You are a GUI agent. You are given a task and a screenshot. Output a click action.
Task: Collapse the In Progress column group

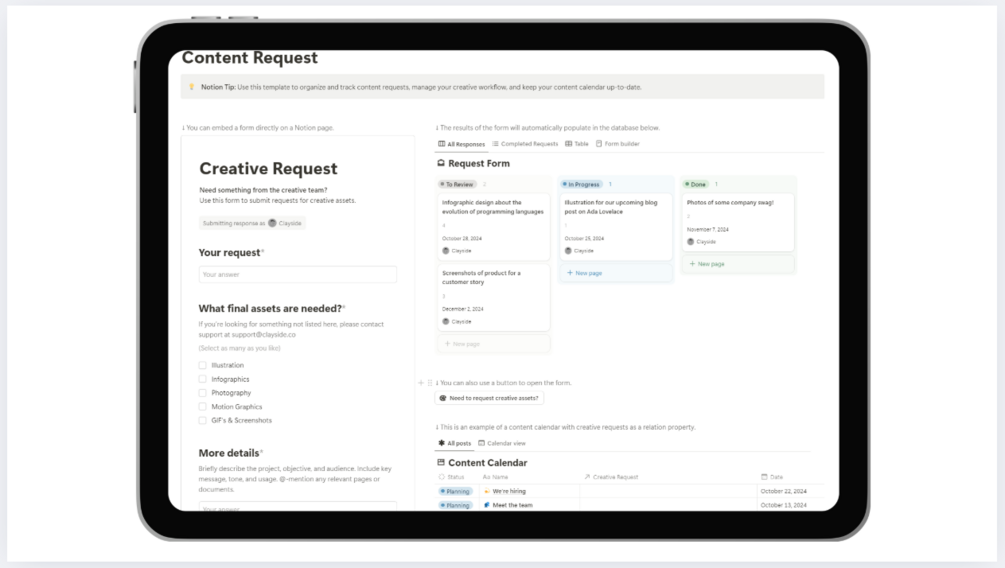[581, 184]
